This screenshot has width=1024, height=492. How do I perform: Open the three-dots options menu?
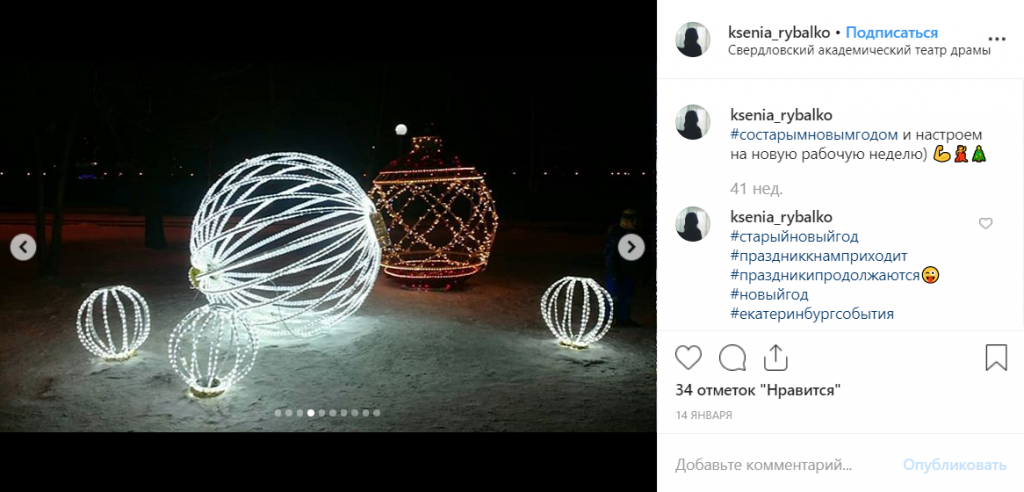click(997, 39)
